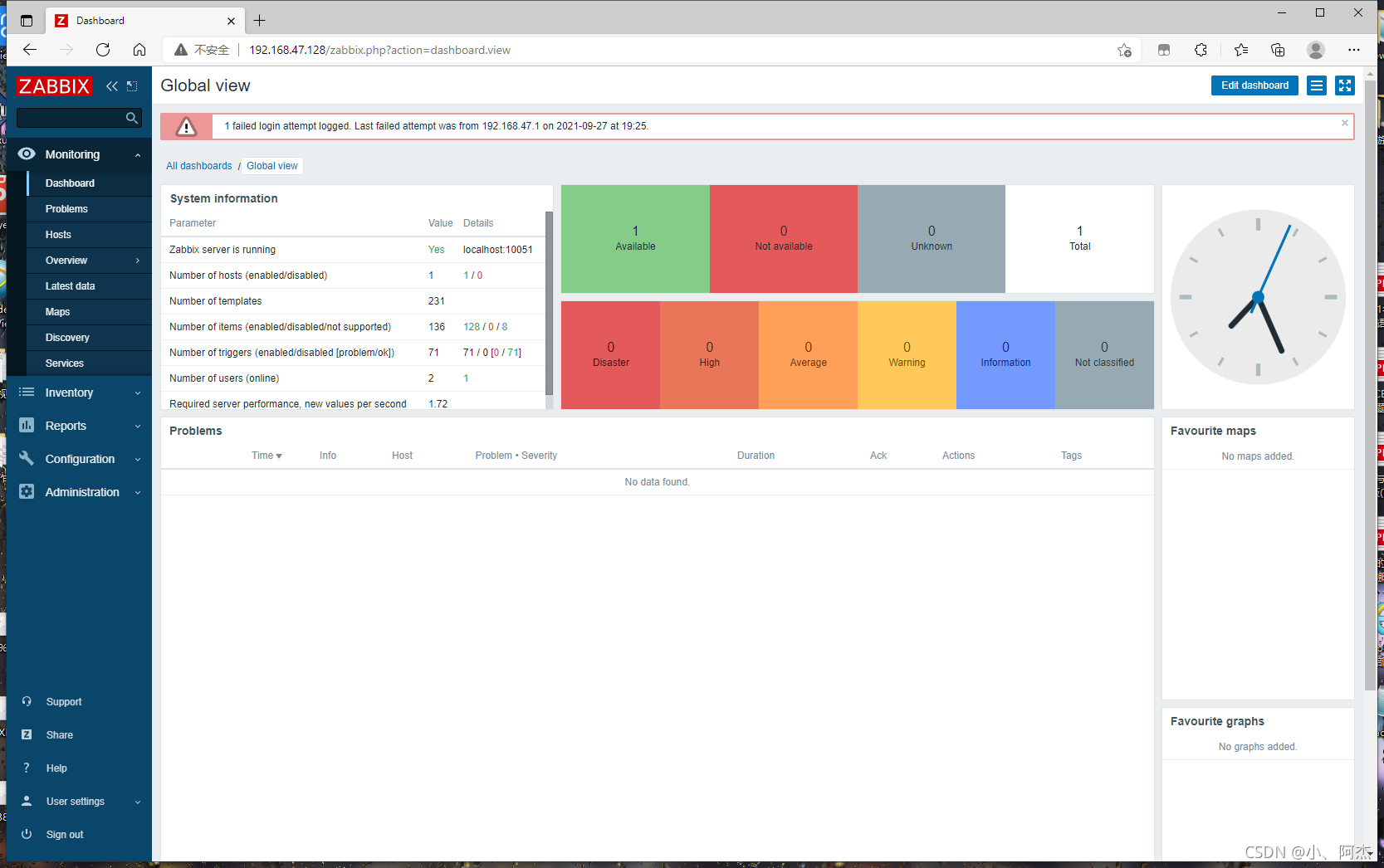This screenshot has width=1384, height=868.
Task: Click the Support headset icon
Action: (27, 702)
